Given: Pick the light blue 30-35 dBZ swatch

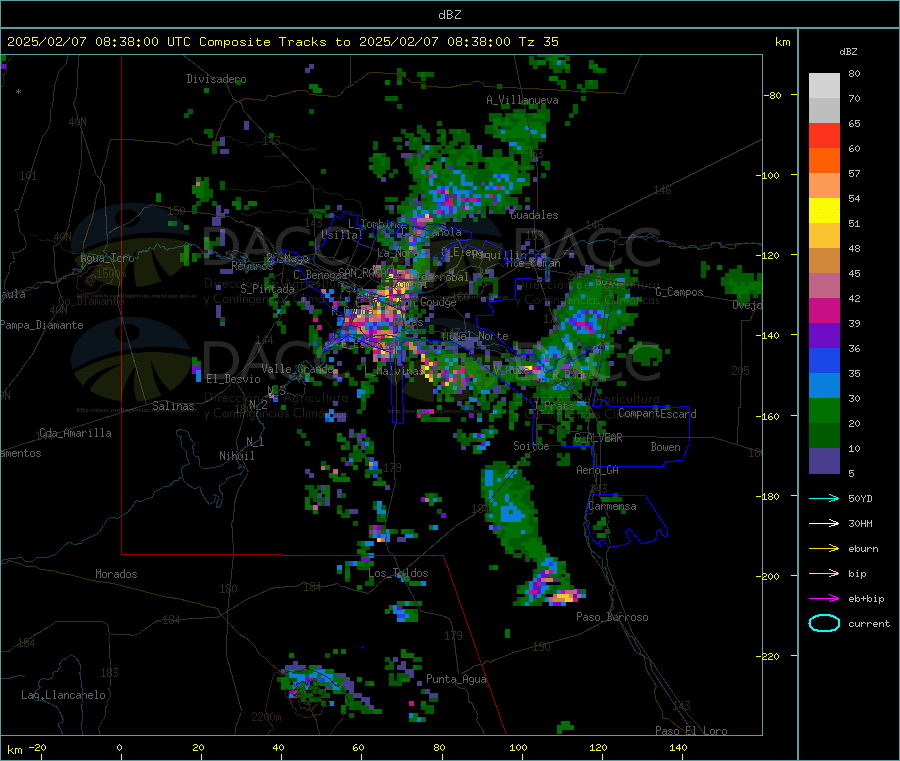Looking at the screenshot, I should coord(824,386).
